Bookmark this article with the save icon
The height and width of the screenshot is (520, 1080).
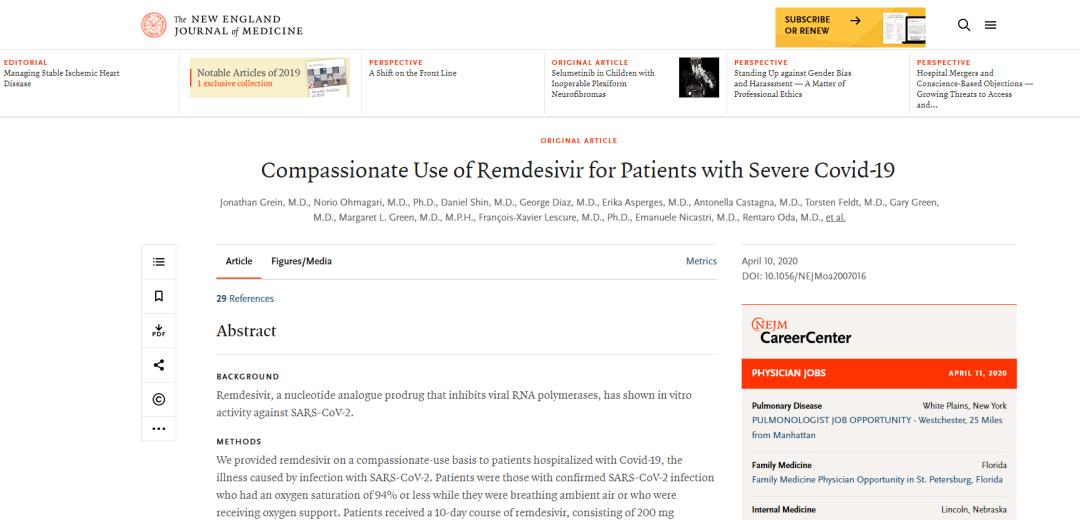pos(158,296)
